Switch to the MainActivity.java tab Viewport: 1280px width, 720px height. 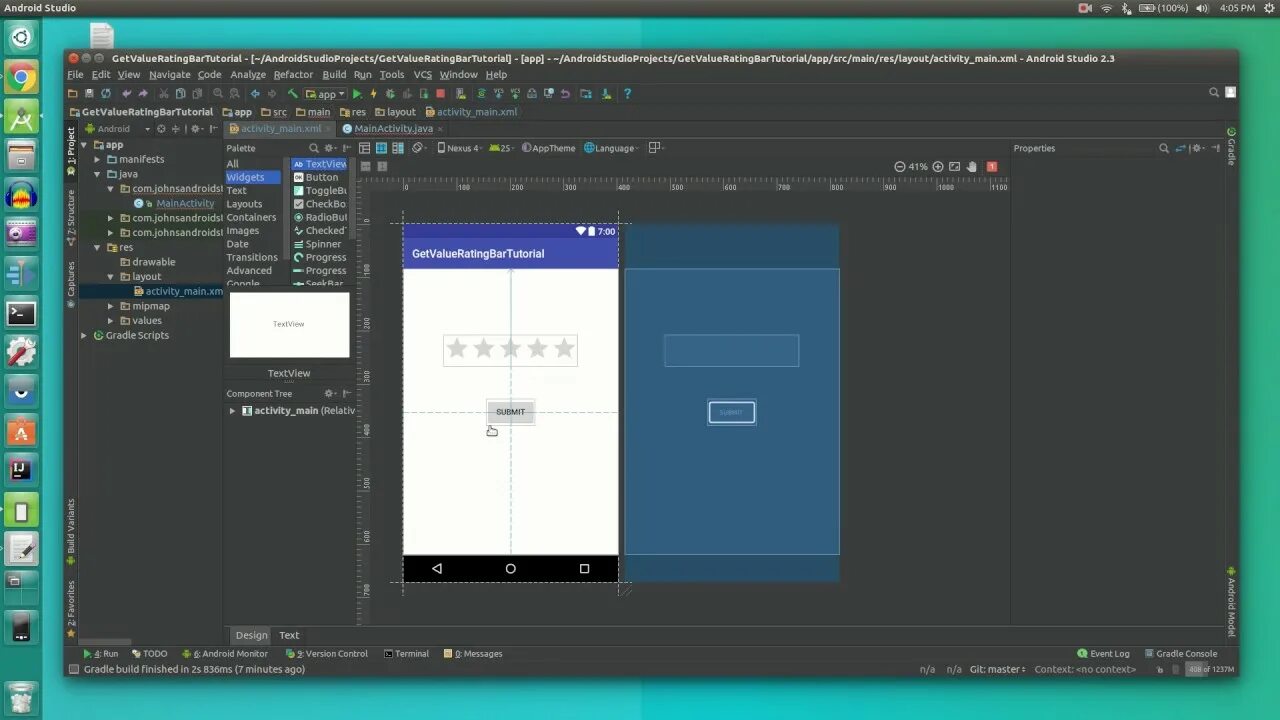(x=393, y=129)
